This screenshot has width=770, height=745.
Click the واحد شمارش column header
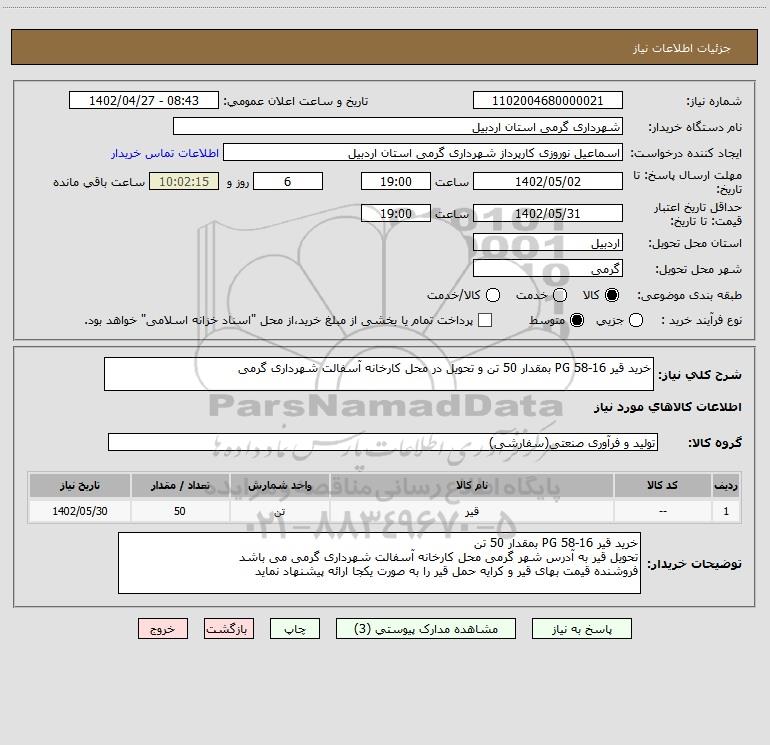279,485
